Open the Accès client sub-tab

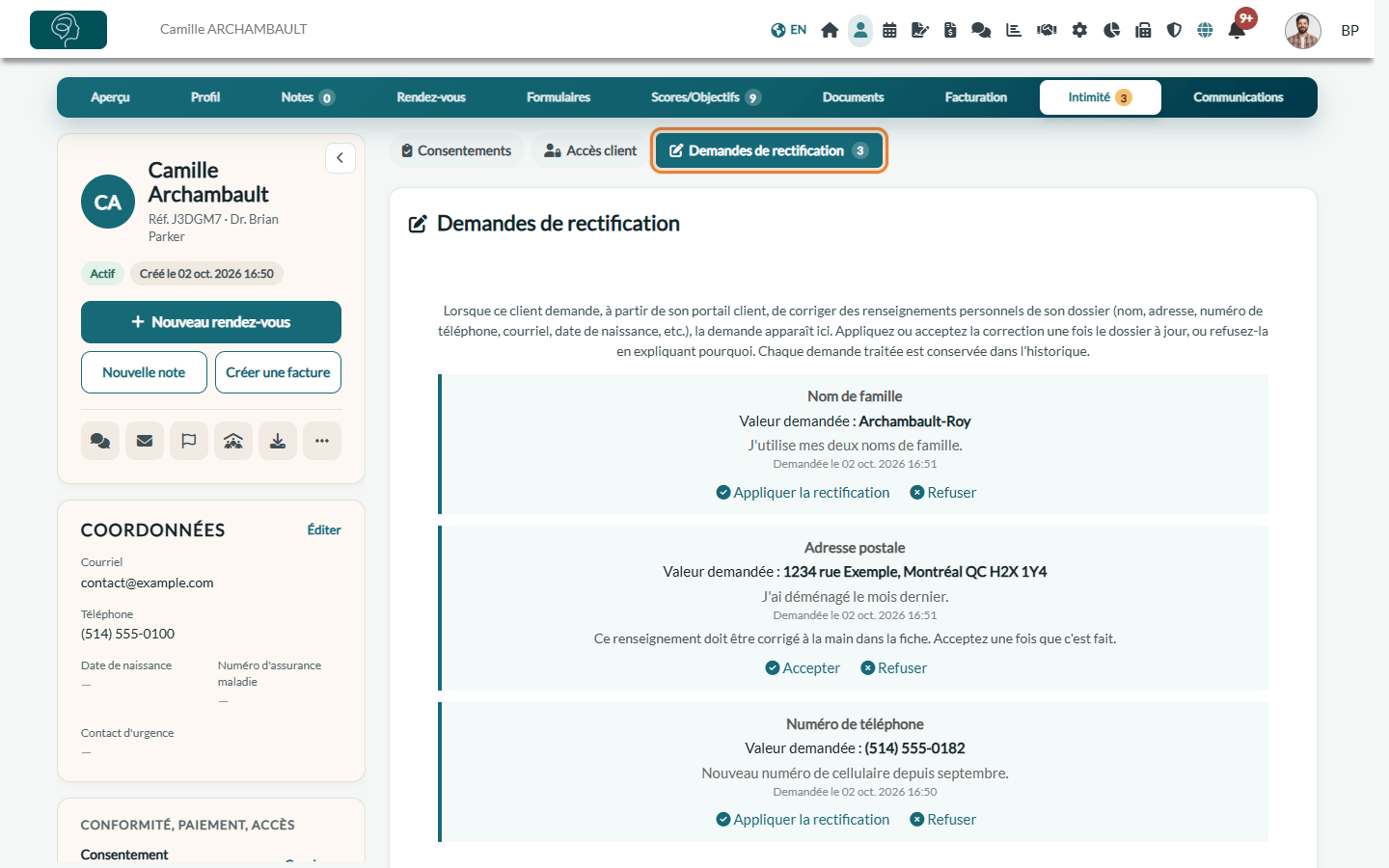click(590, 150)
